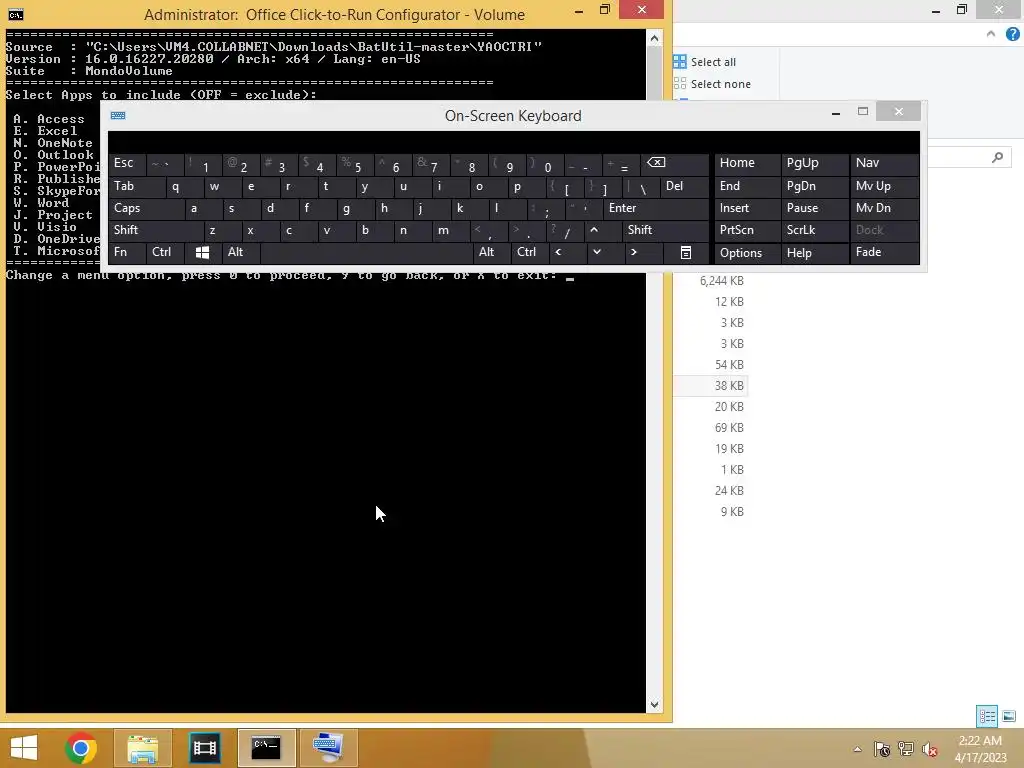Image resolution: width=1024 pixels, height=768 pixels.
Task: Open the On-Screen Keyboard title bar icon
Action: 118,116
